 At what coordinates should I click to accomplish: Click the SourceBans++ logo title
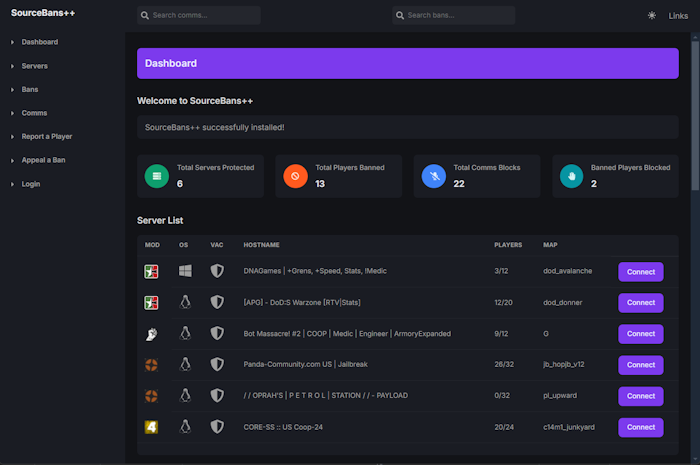43,13
